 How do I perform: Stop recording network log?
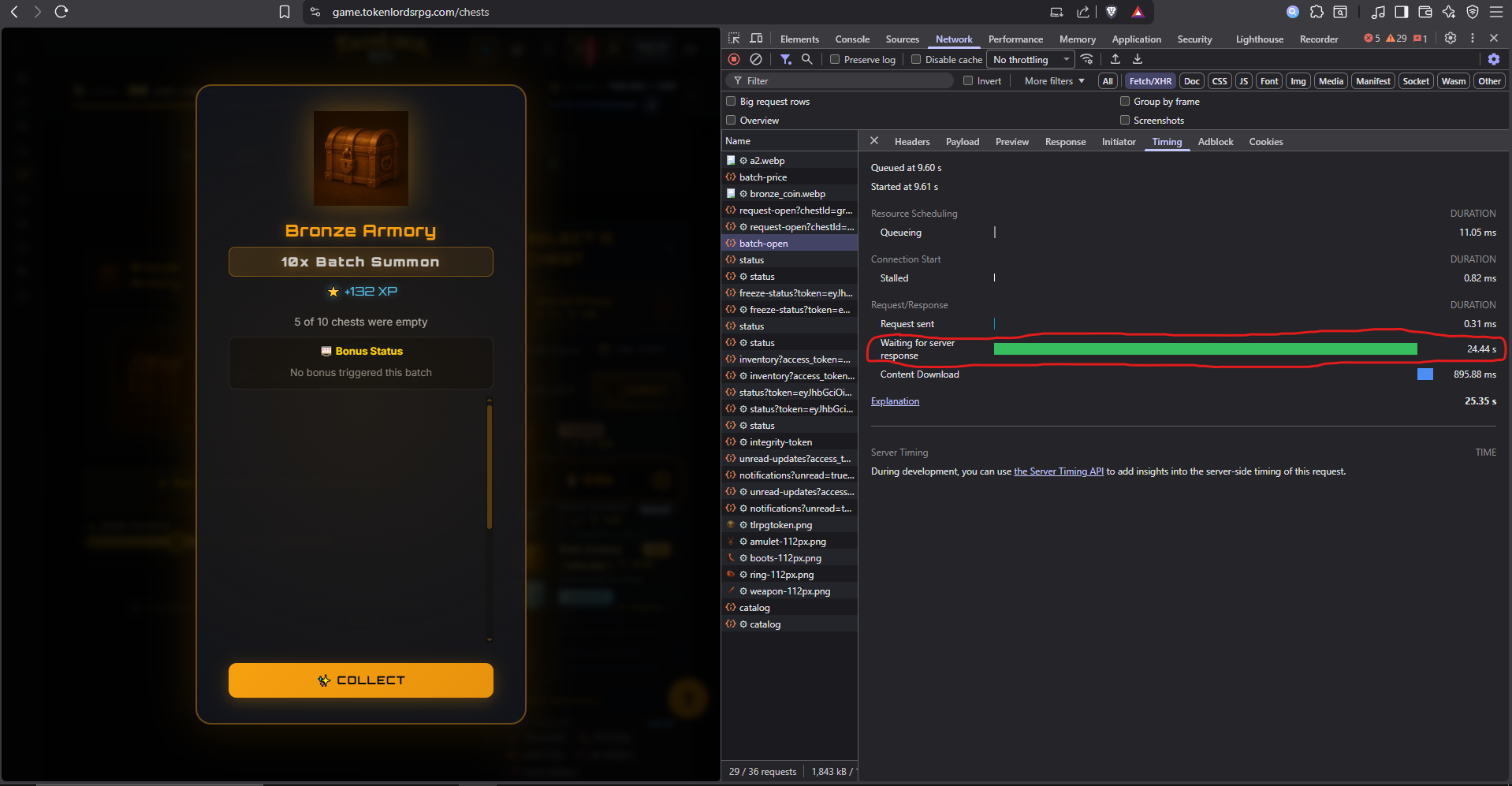(734, 59)
